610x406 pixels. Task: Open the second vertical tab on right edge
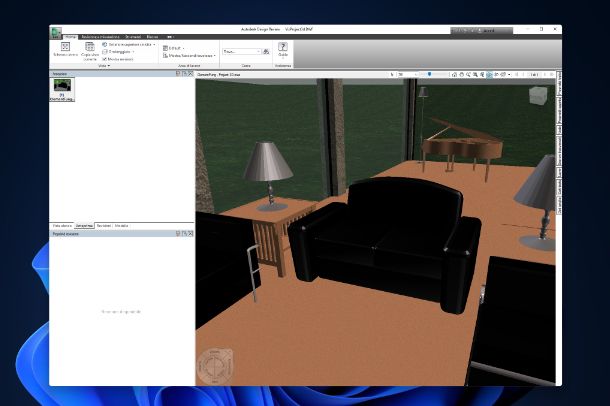559,110
